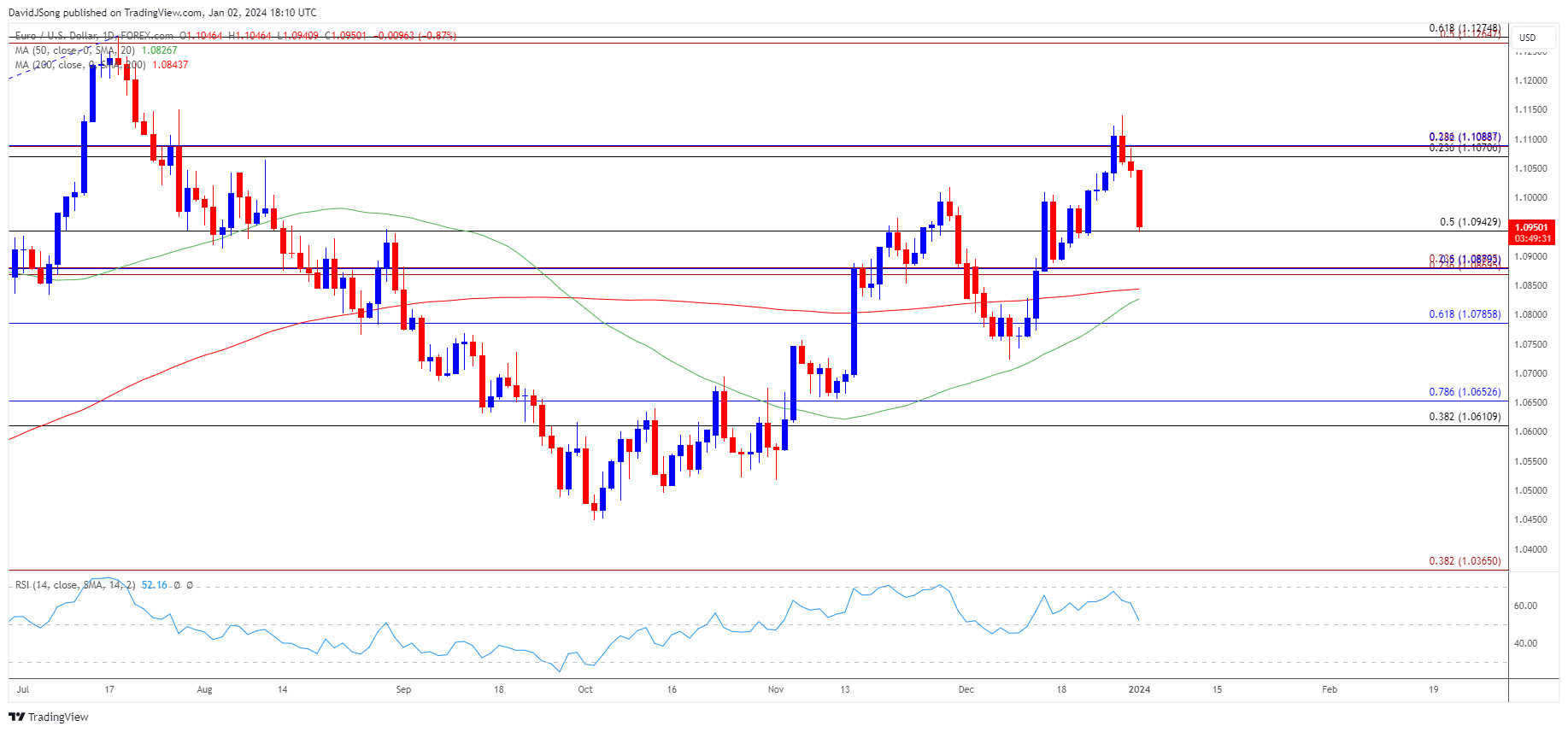Viewport: 1568px width, 732px height.
Task: Click the RSI indicator legend label
Action: click(x=75, y=585)
